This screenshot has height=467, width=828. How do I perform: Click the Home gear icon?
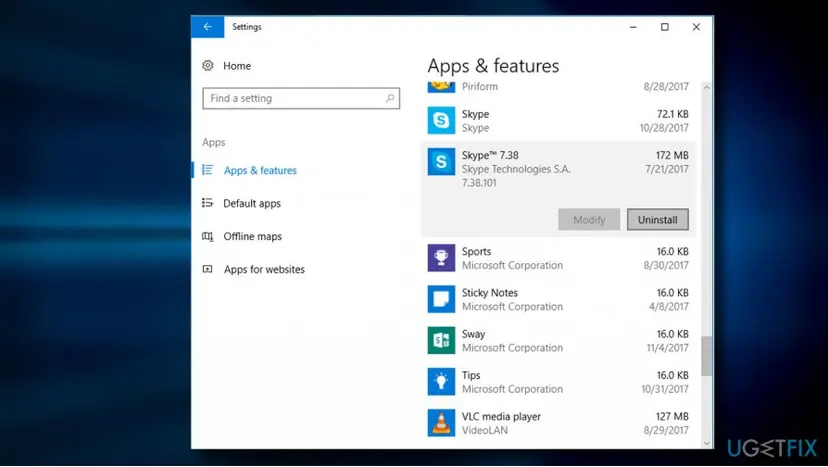[208, 66]
